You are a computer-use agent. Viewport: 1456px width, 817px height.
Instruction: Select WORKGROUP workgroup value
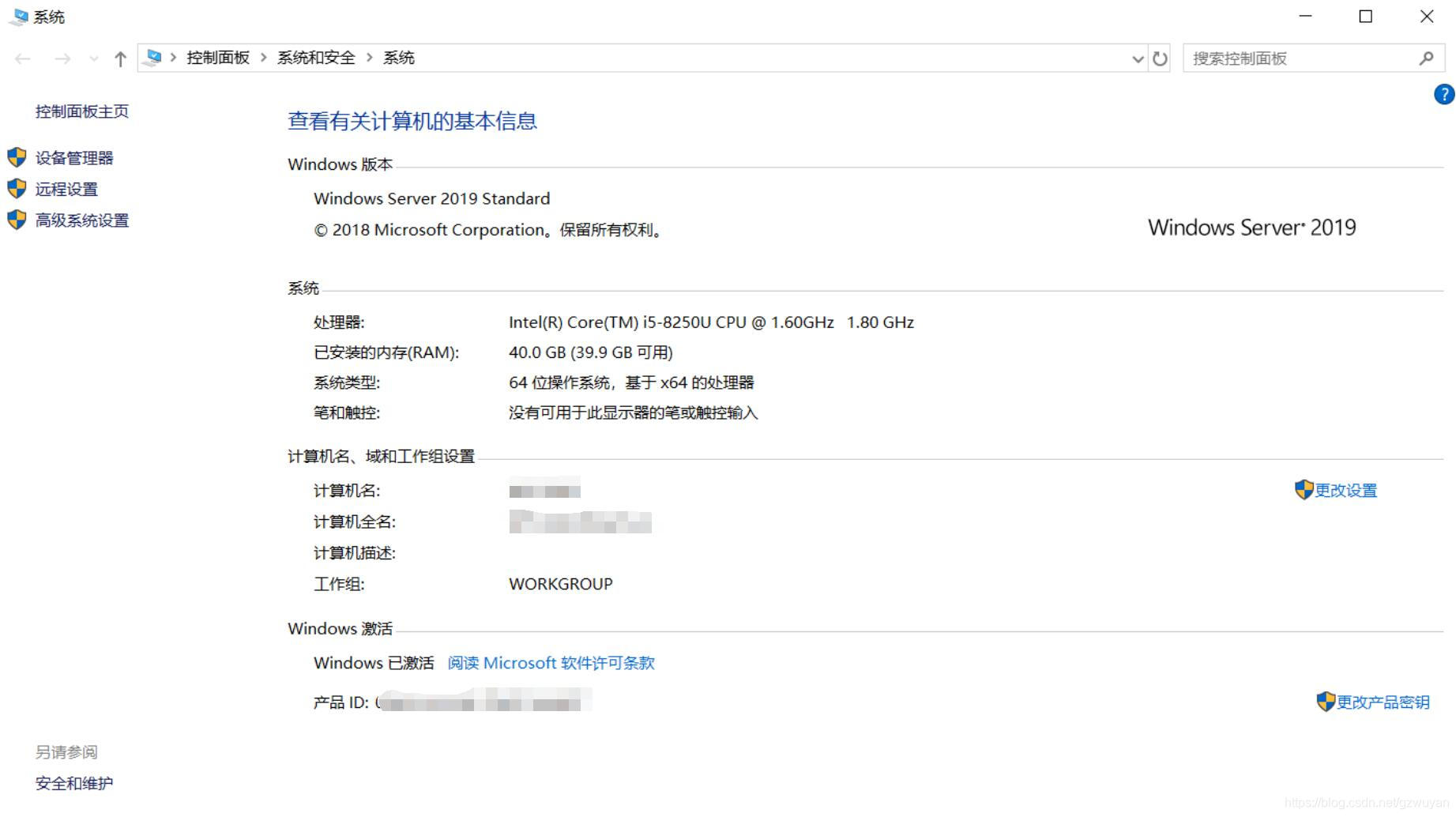pyautogui.click(x=561, y=584)
